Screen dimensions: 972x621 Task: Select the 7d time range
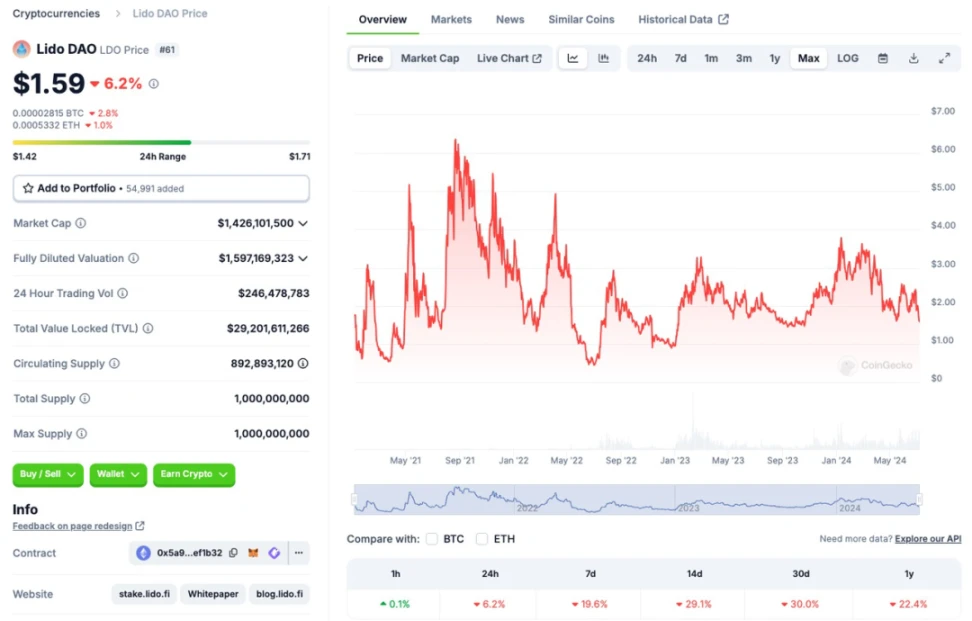(680, 58)
